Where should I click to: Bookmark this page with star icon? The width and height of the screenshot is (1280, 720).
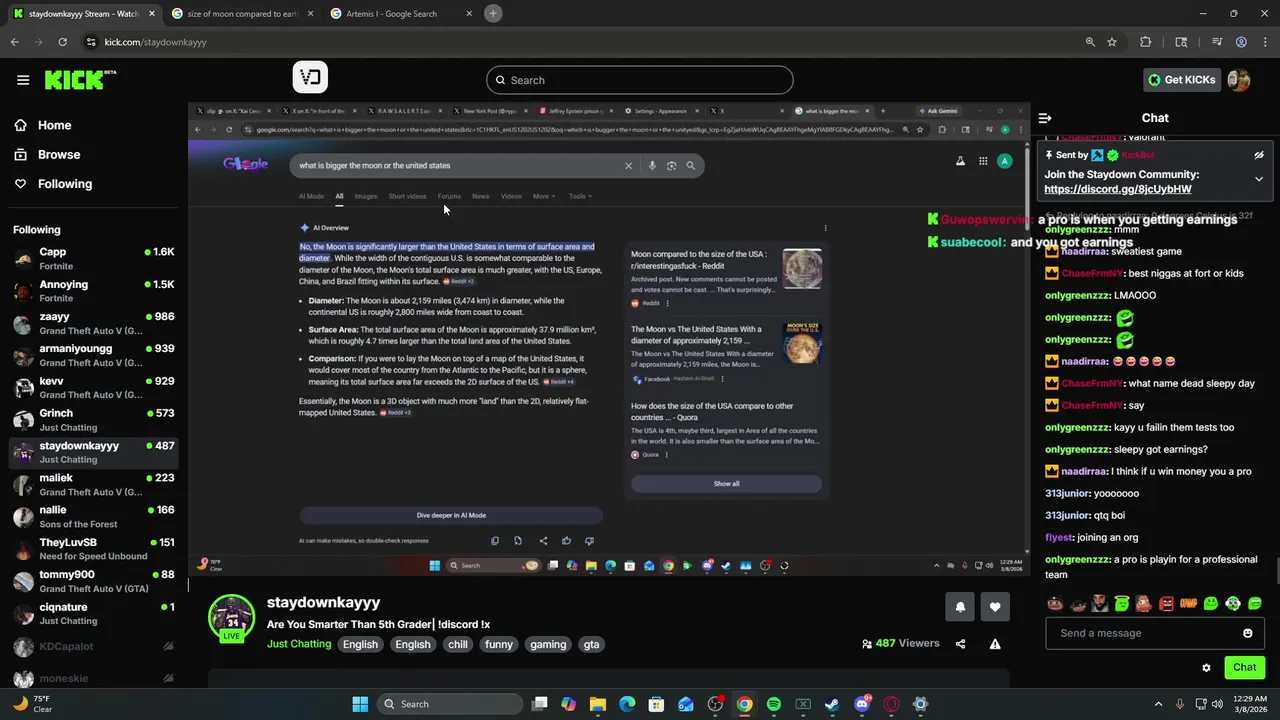1112,42
